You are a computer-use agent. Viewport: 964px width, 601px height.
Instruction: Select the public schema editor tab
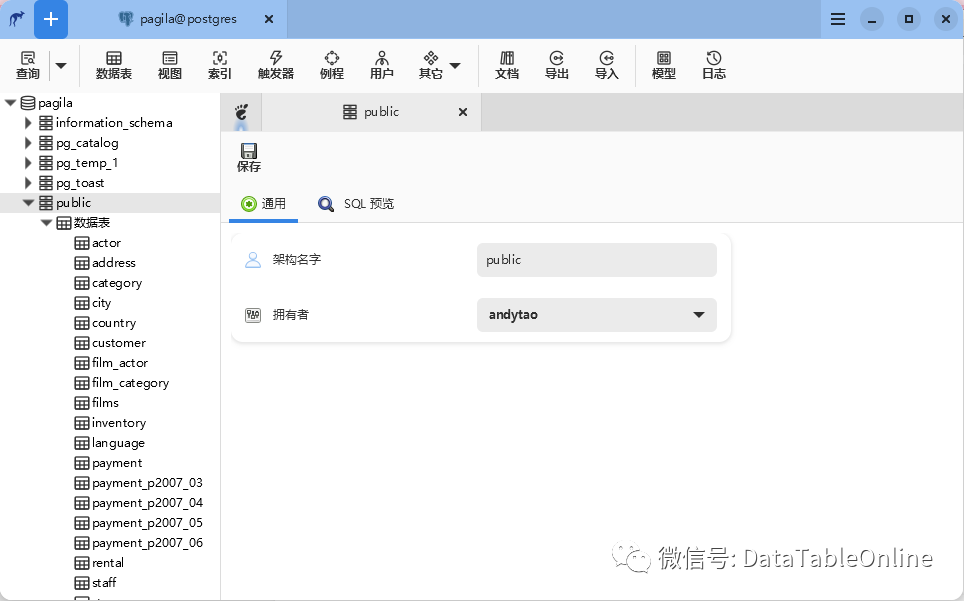click(x=371, y=112)
